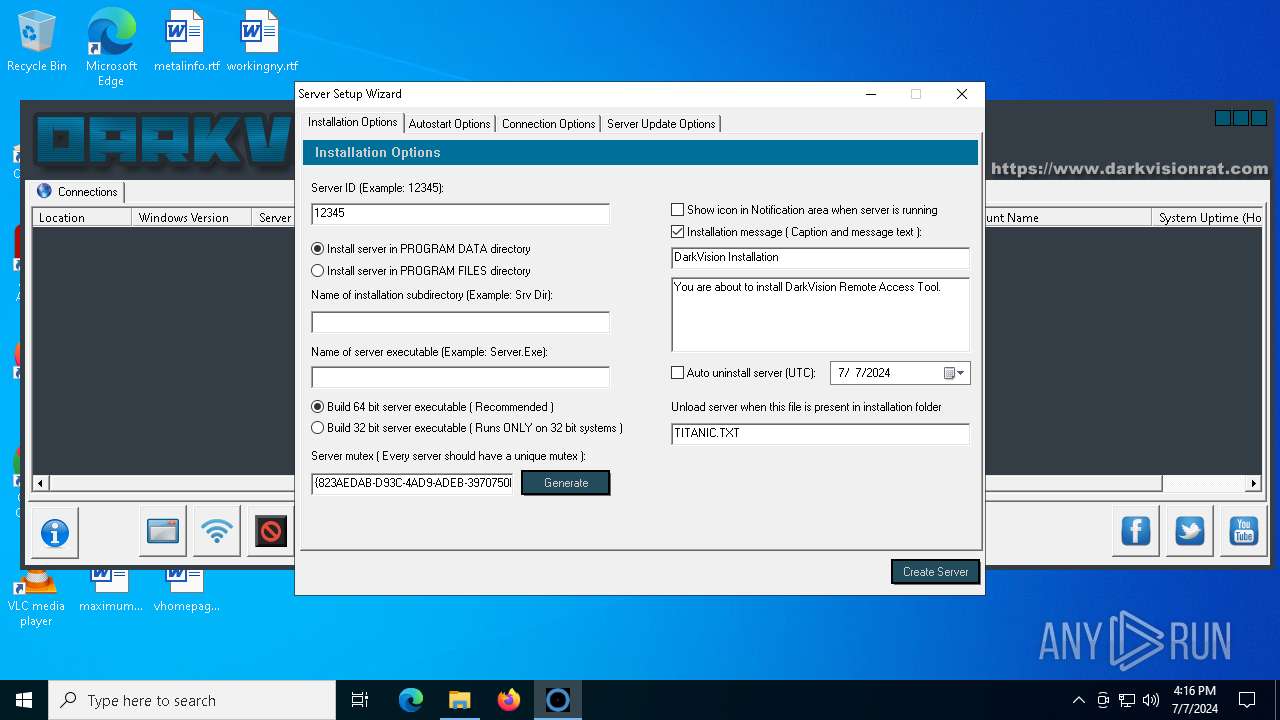Click the Windows Start button
Screen dimensions: 1280x720
[24, 700]
